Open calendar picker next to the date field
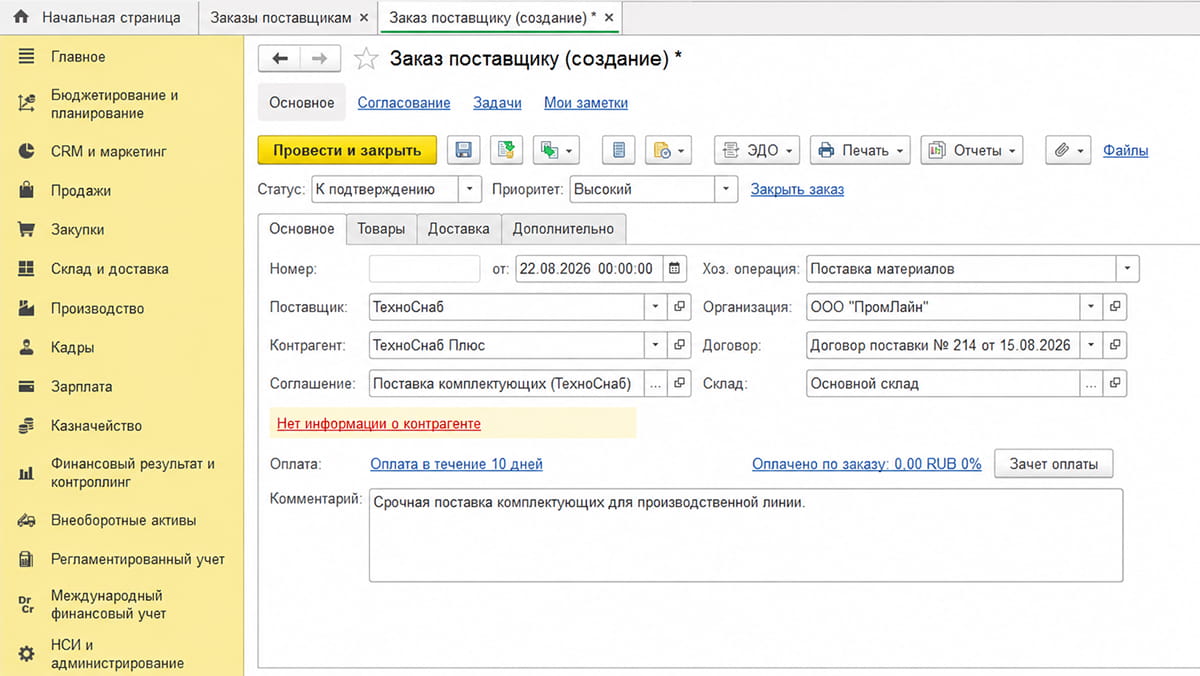 [x=675, y=269]
